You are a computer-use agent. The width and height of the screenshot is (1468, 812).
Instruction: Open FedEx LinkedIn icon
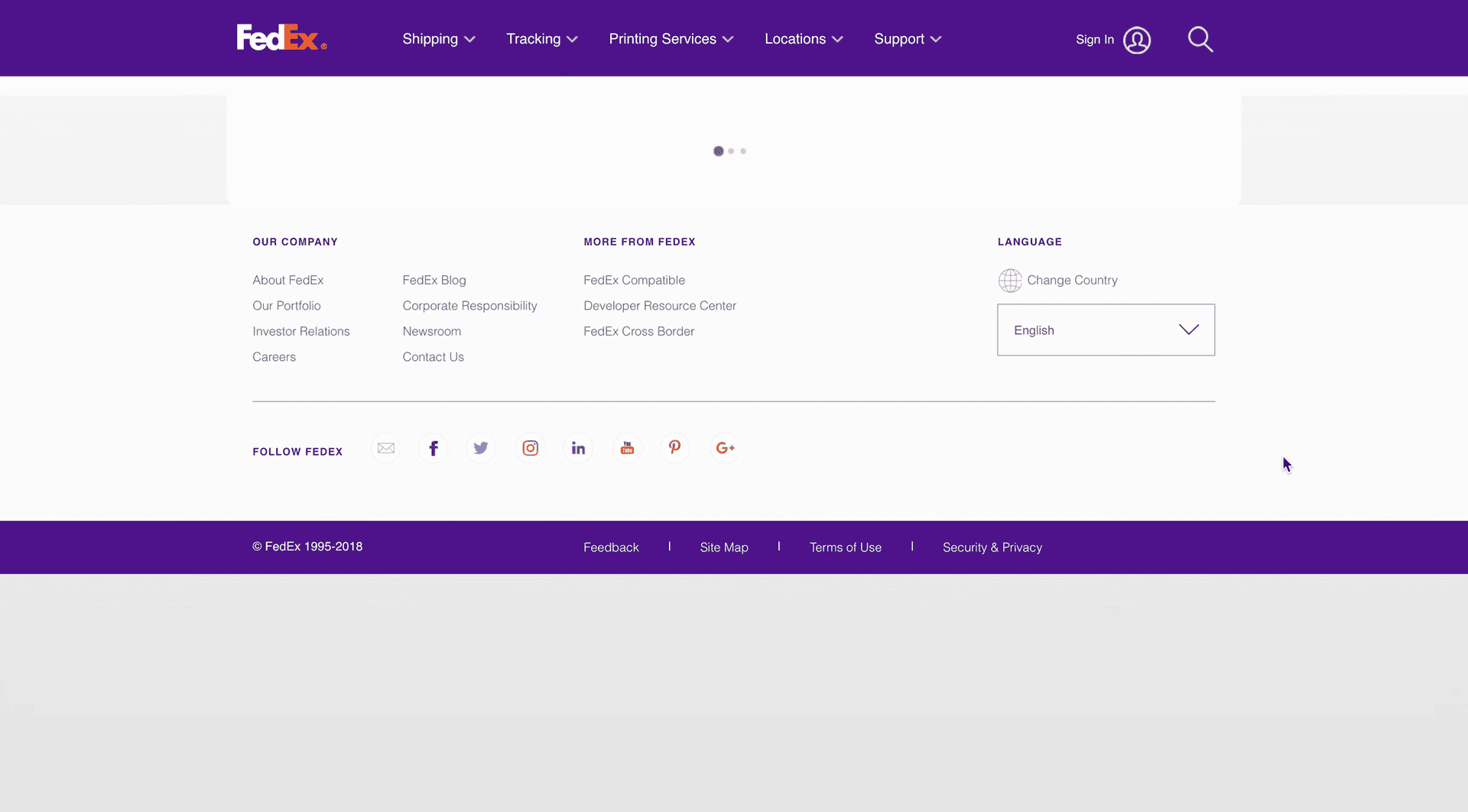pyautogui.click(x=578, y=448)
